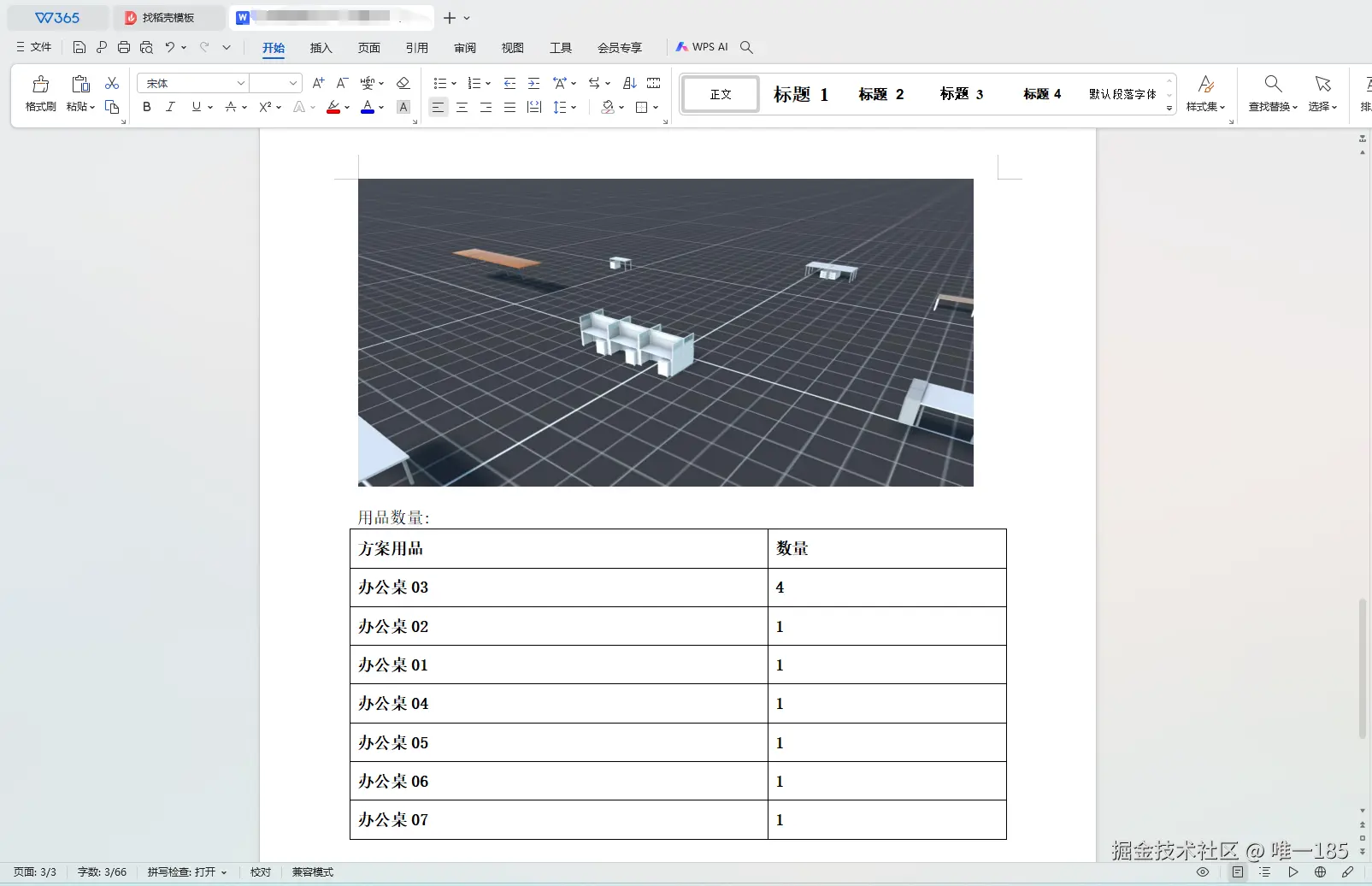Select the Format Painter tool
This screenshot has width=1372, height=886.
point(39,94)
